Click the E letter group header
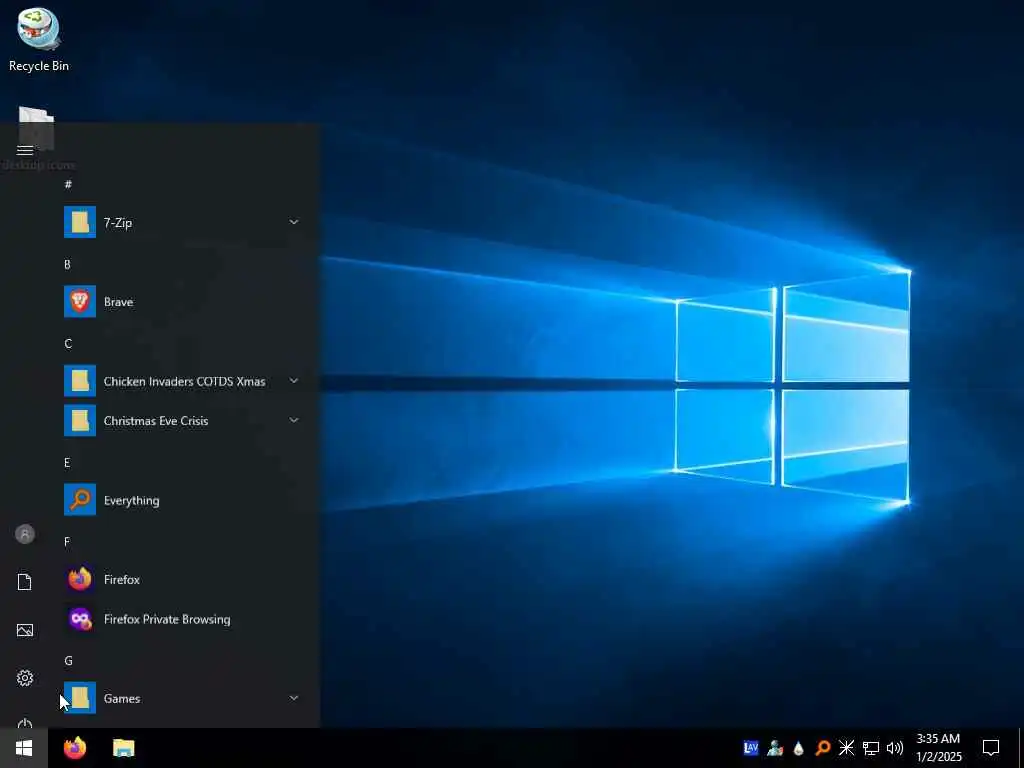1024x768 pixels. coord(67,462)
